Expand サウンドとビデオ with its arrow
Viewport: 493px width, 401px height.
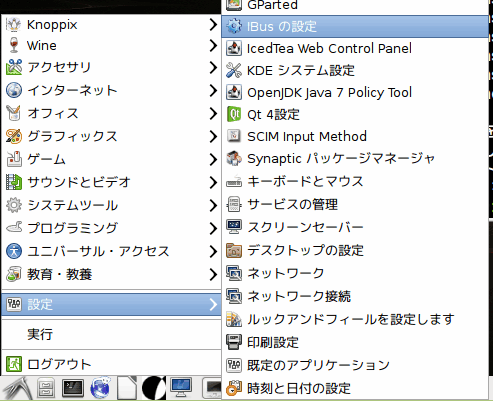(213, 182)
